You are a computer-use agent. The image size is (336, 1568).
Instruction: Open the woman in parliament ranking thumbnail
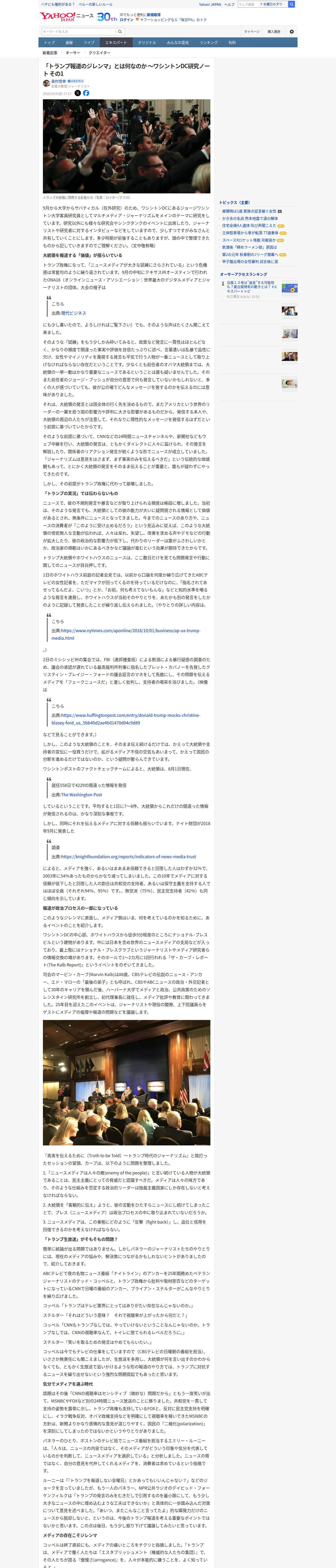(x=290, y=311)
